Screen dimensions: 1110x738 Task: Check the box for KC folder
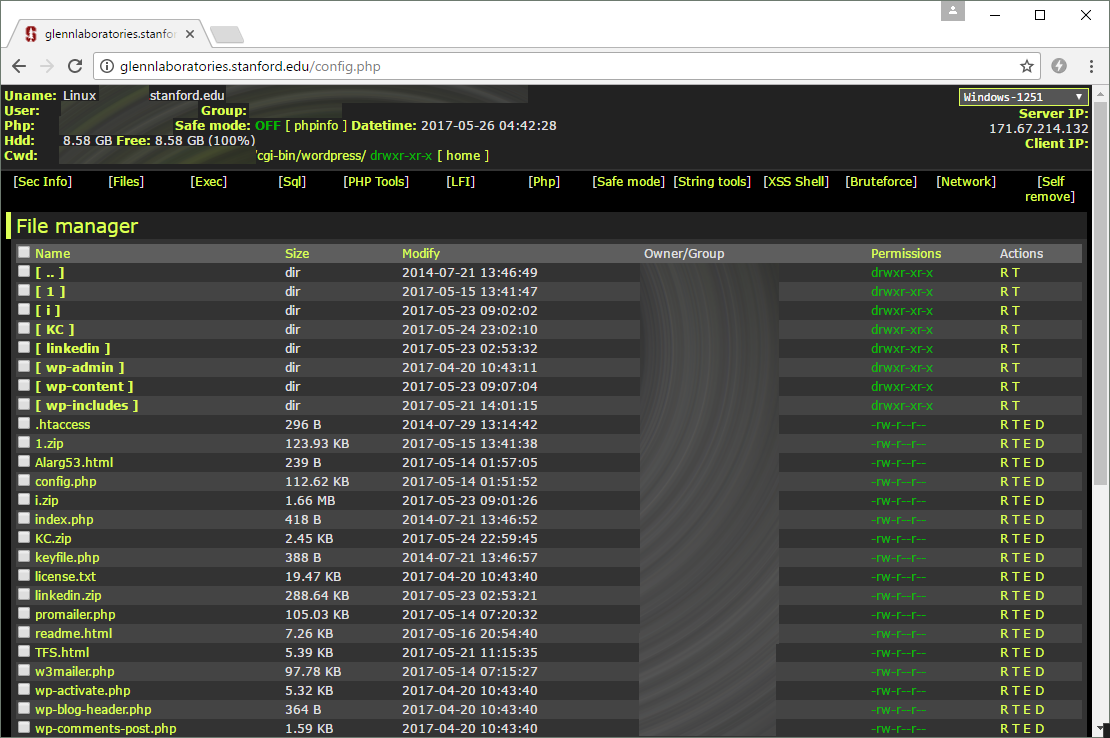pyautogui.click(x=24, y=328)
